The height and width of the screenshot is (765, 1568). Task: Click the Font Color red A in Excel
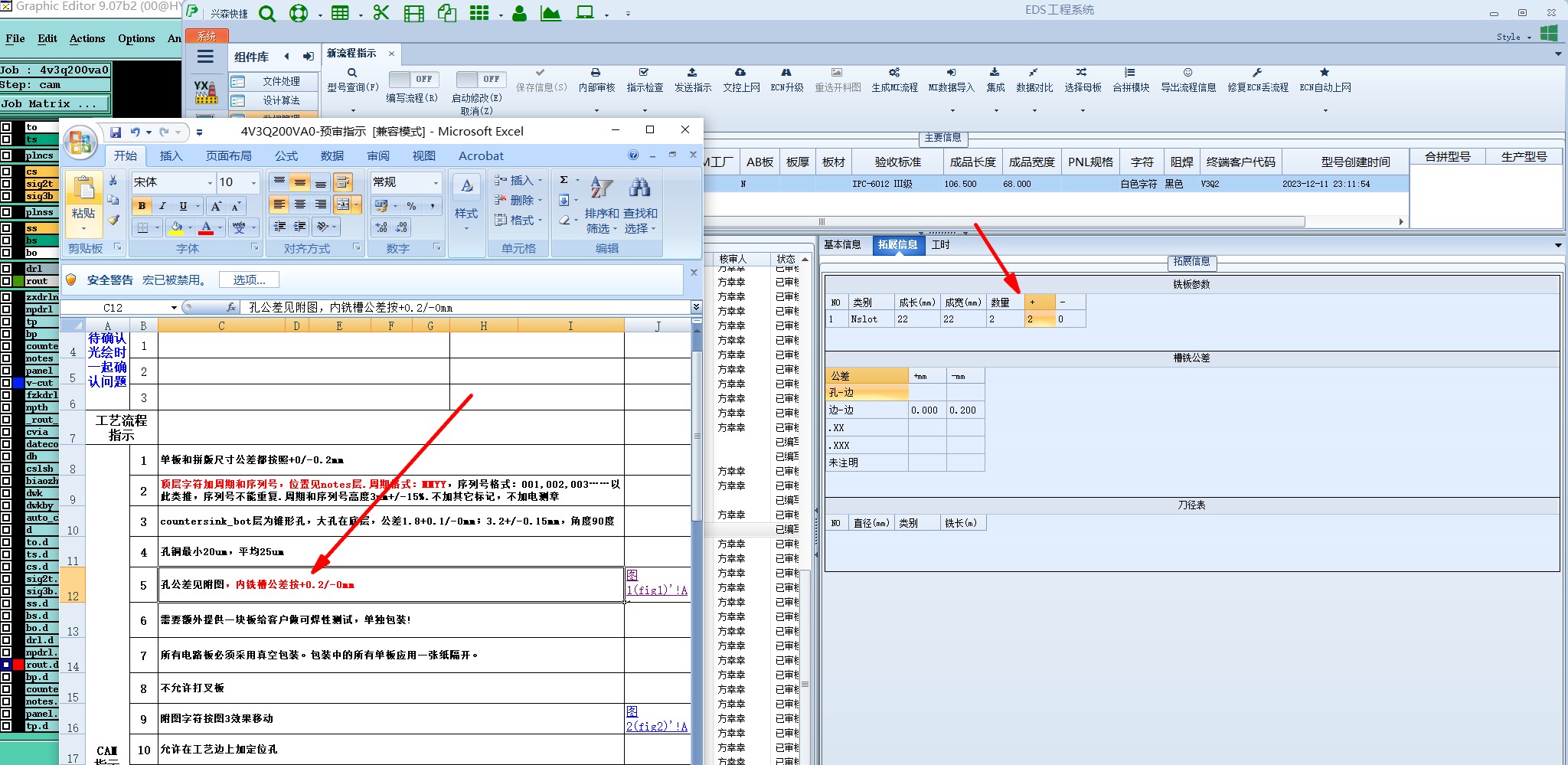pyautogui.click(x=206, y=227)
